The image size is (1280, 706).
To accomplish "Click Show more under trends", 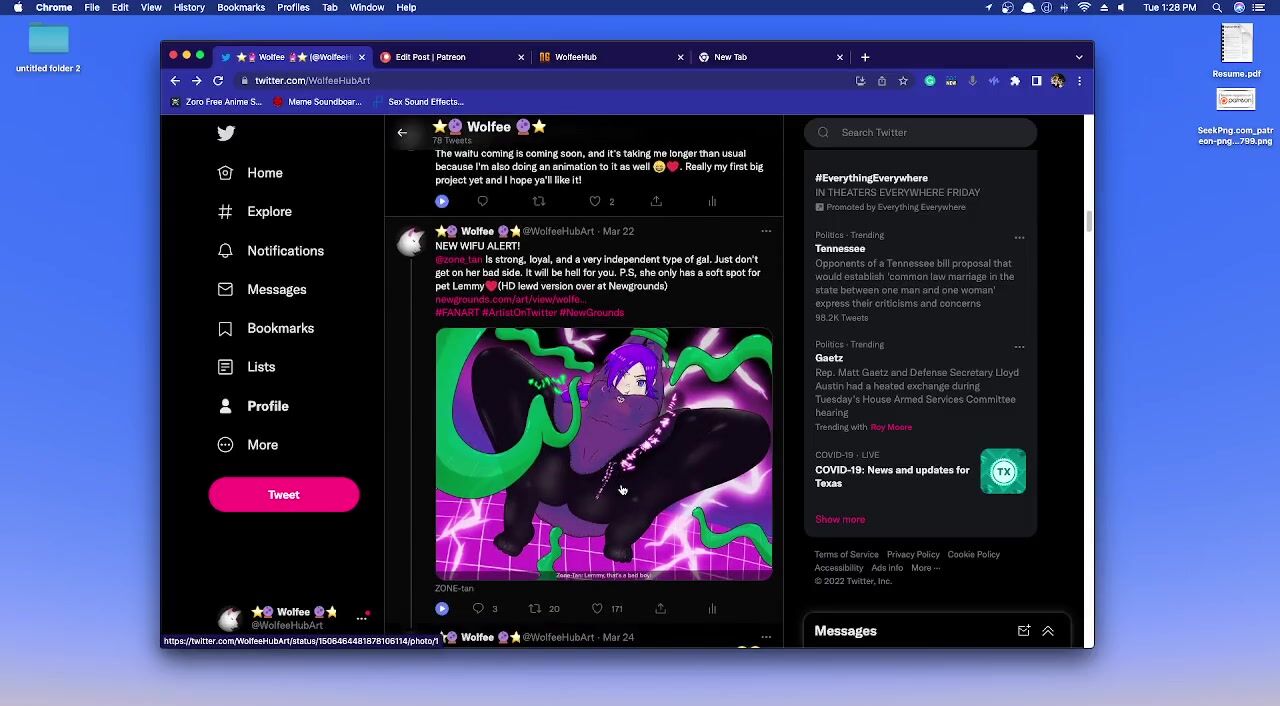I will (x=839, y=519).
